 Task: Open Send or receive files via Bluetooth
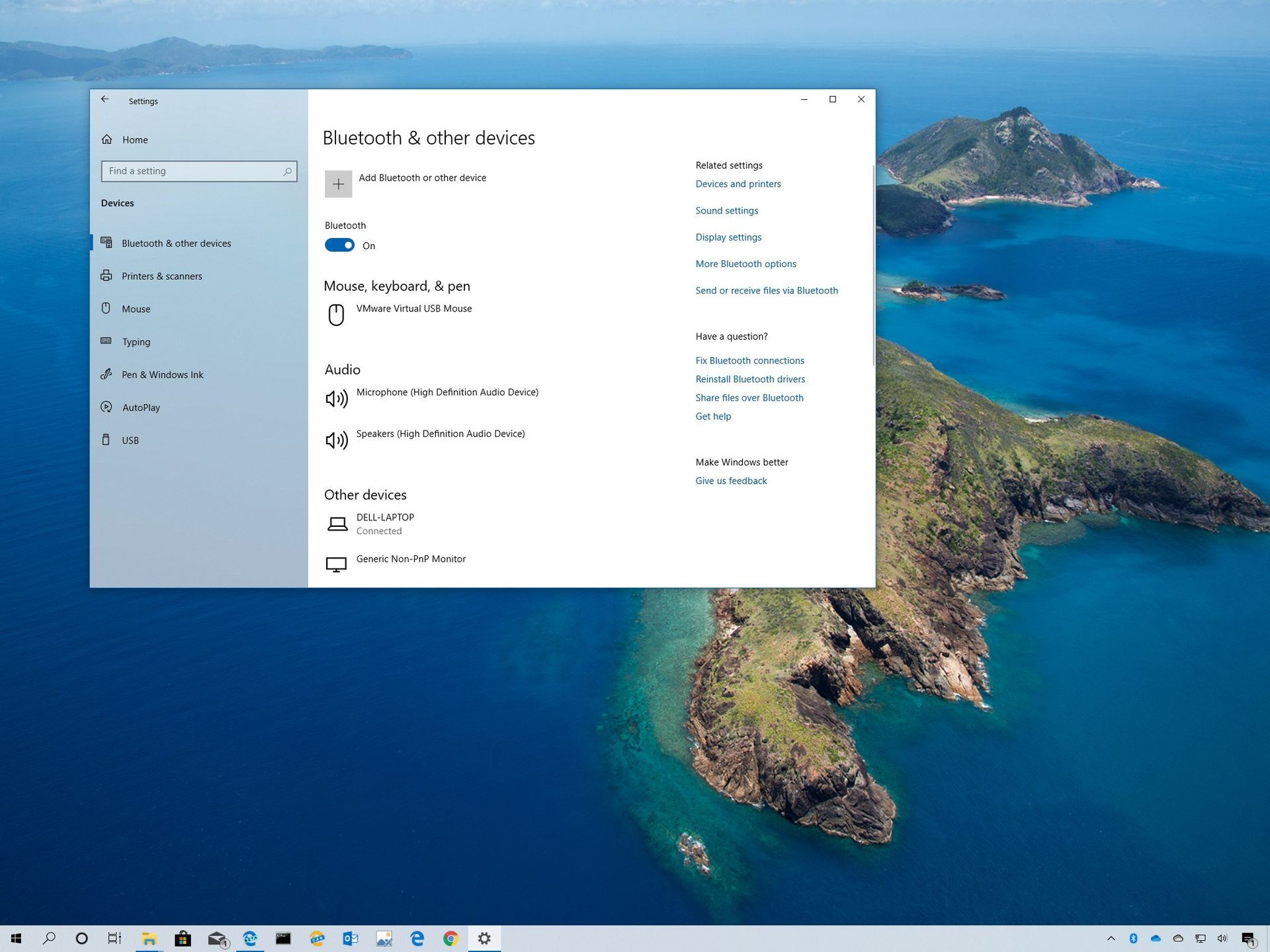[767, 290]
